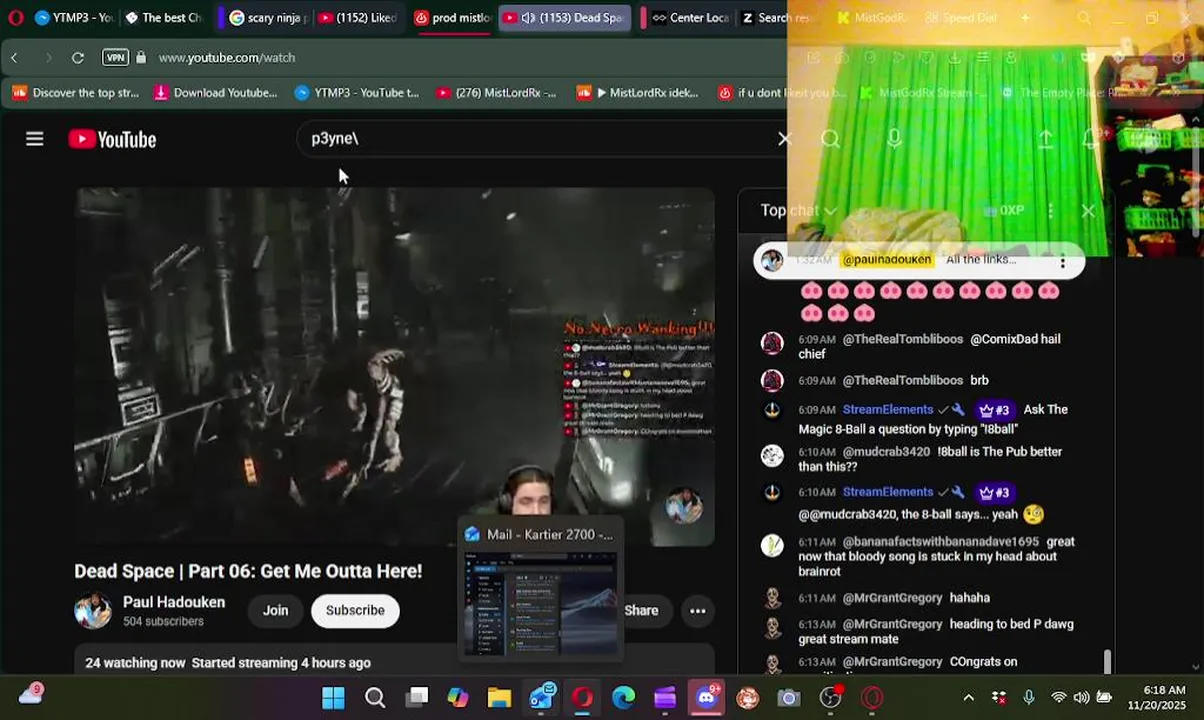This screenshot has height=720, width=1204.
Task: Select the '(1153) Dead Space' tab
Action: point(565,18)
